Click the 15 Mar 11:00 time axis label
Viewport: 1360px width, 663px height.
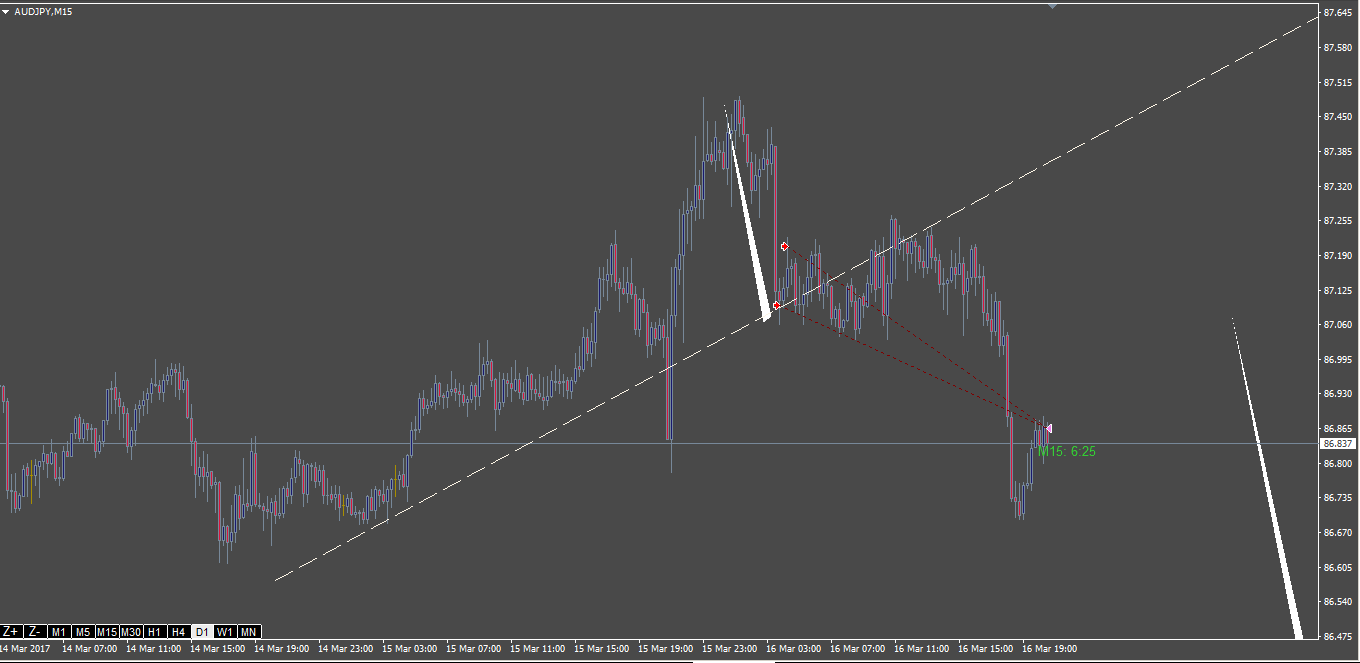point(539,649)
